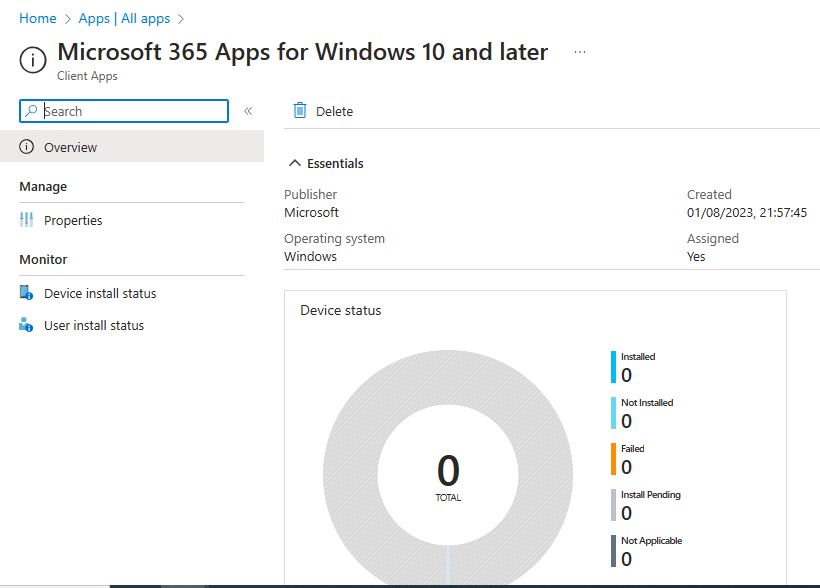
Task: Open the Overview menu item
Action: [x=70, y=147]
